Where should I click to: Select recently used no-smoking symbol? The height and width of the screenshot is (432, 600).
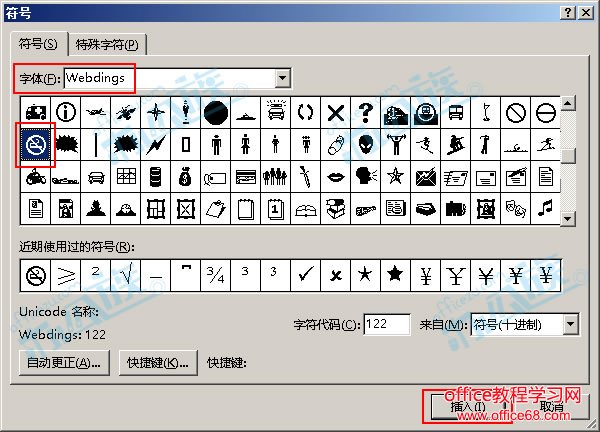tap(36, 276)
